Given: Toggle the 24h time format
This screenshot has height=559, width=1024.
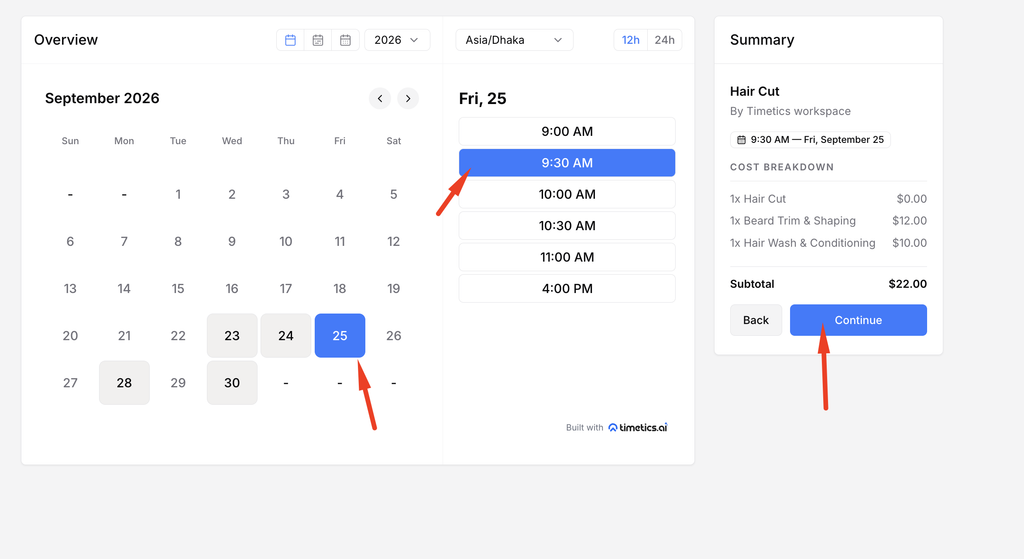Looking at the screenshot, I should tap(665, 40).
